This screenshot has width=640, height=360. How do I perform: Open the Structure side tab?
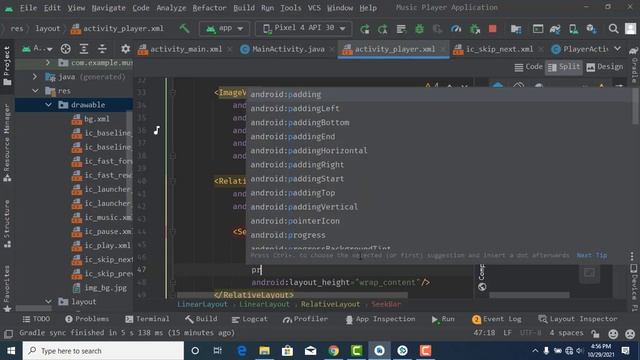pos(7,224)
